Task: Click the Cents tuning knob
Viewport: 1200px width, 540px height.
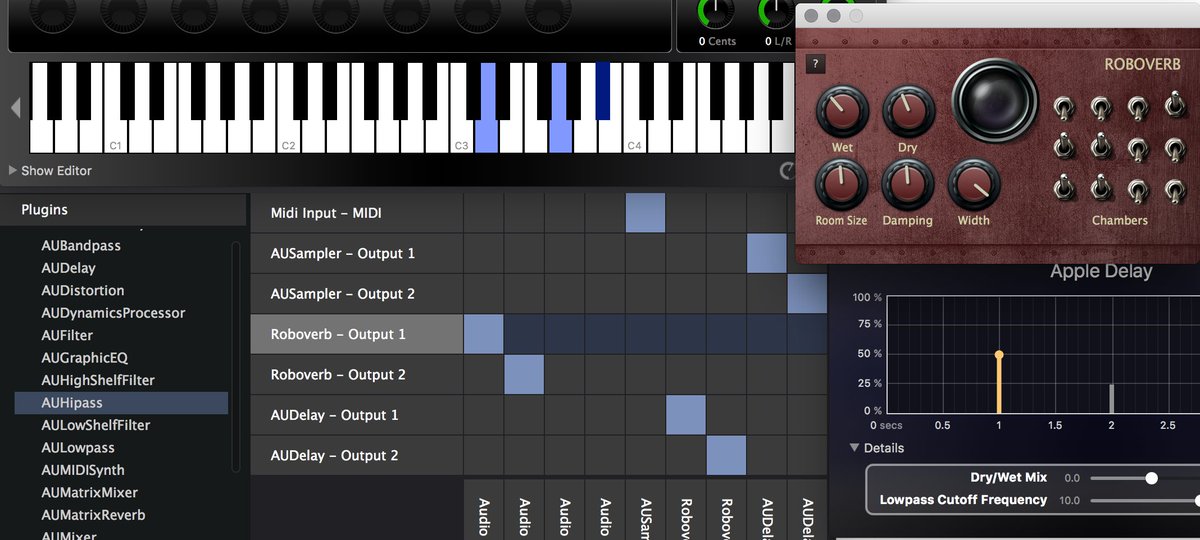Action: coord(716,12)
